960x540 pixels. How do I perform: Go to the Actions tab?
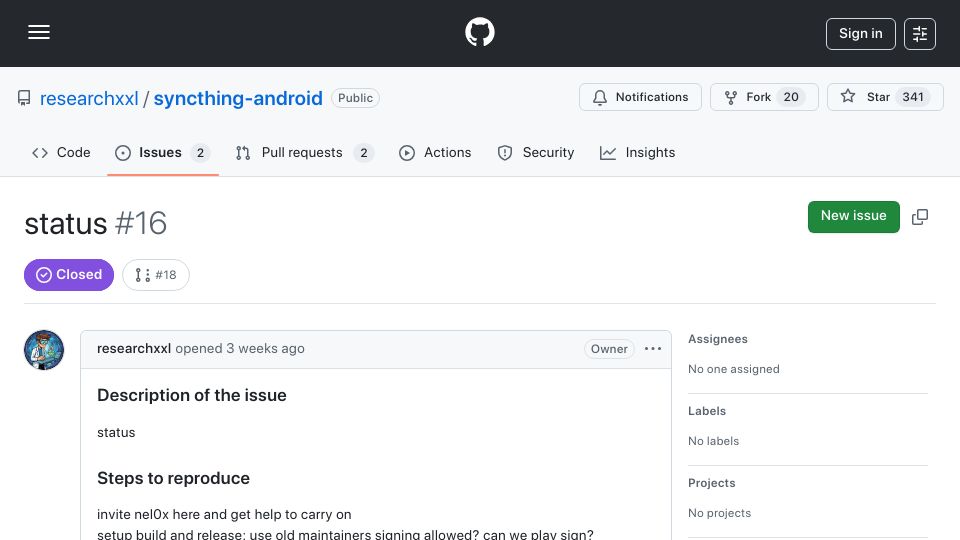(x=435, y=152)
